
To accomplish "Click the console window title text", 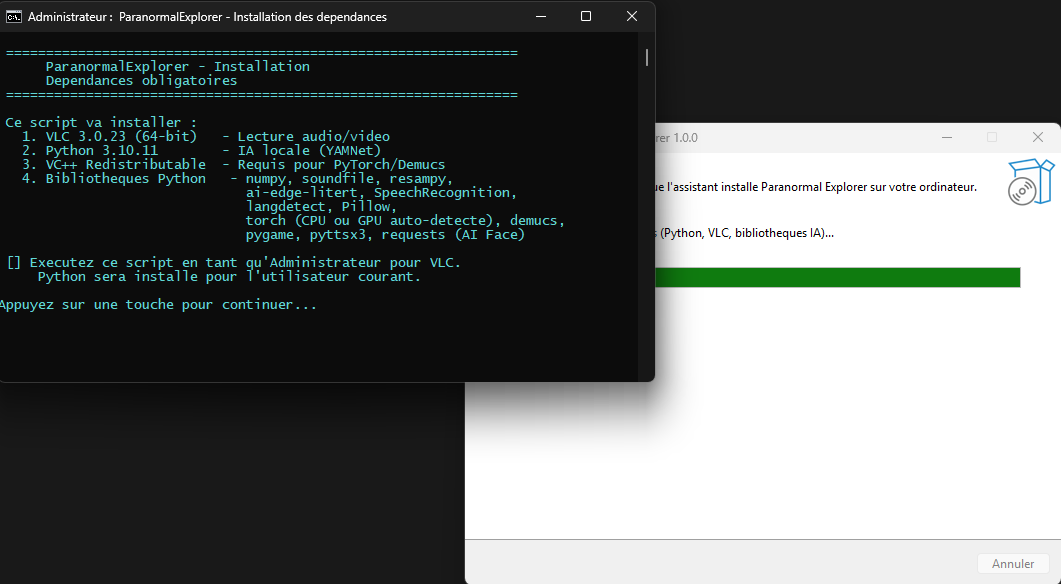I will (x=207, y=17).
